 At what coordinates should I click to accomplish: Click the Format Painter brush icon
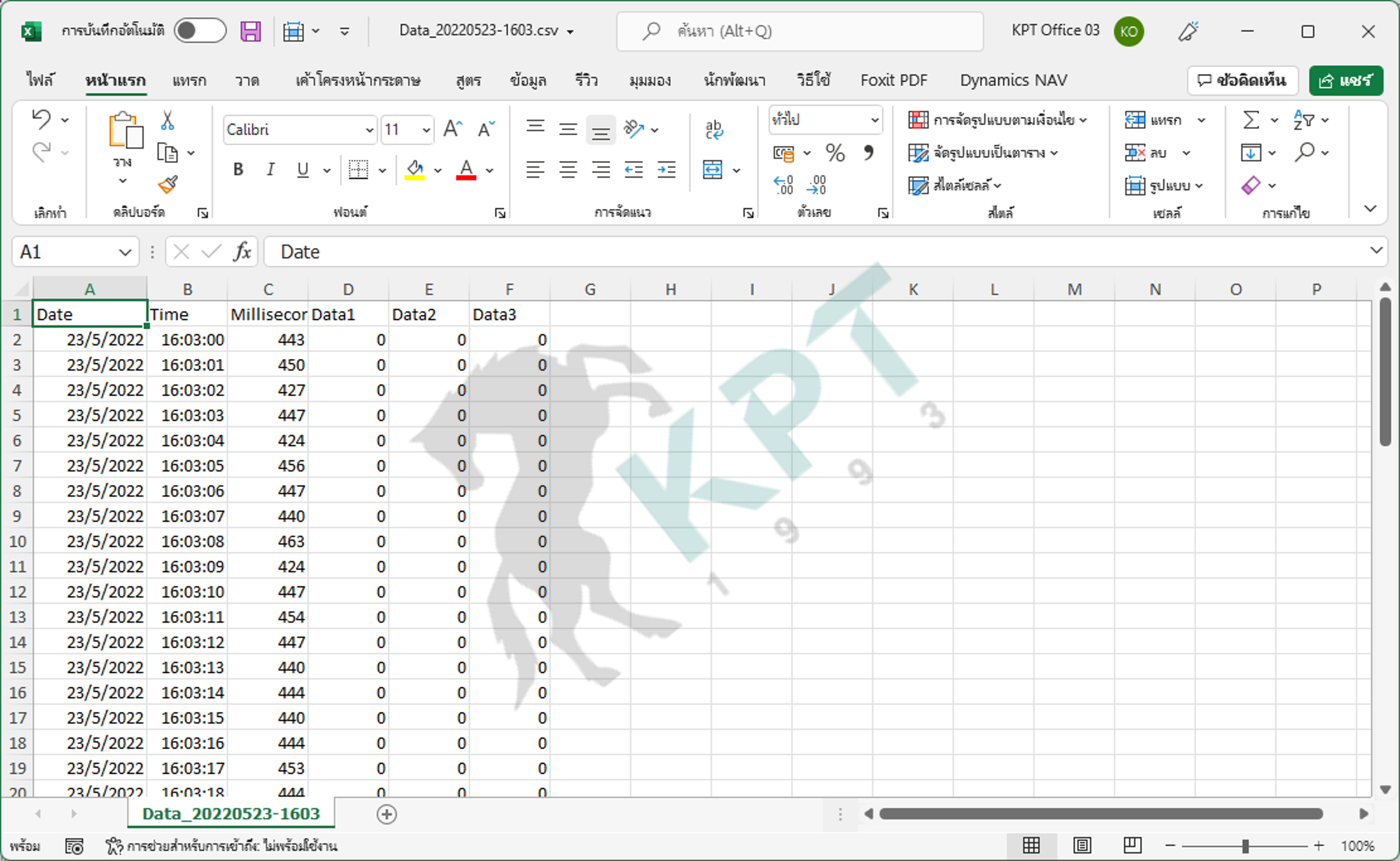tap(167, 184)
